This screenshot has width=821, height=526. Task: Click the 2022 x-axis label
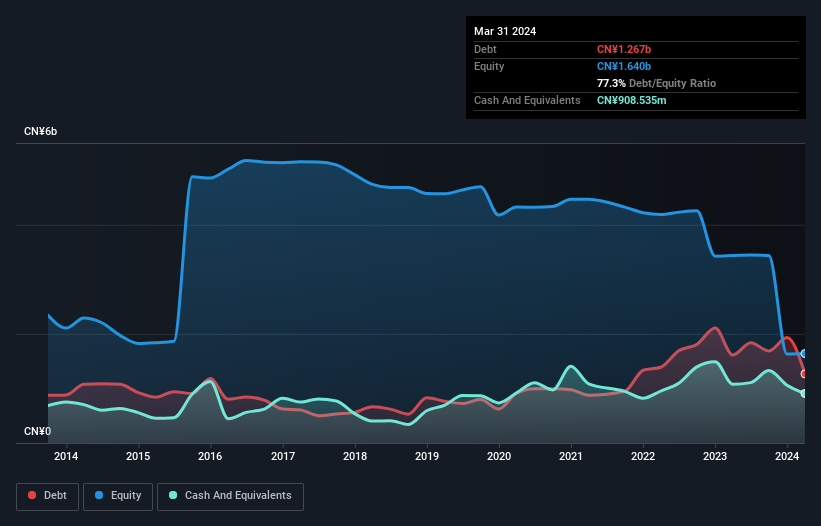643,456
